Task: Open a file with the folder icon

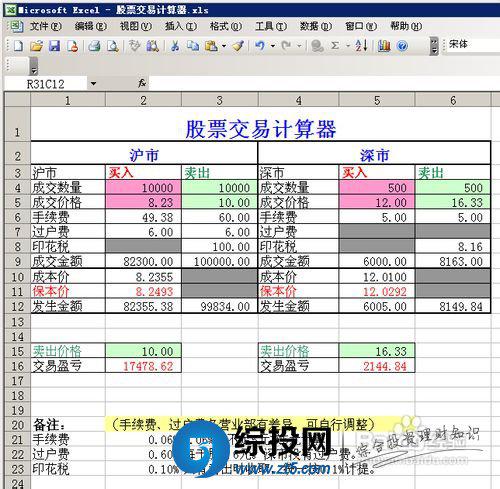Action: pos(36,46)
